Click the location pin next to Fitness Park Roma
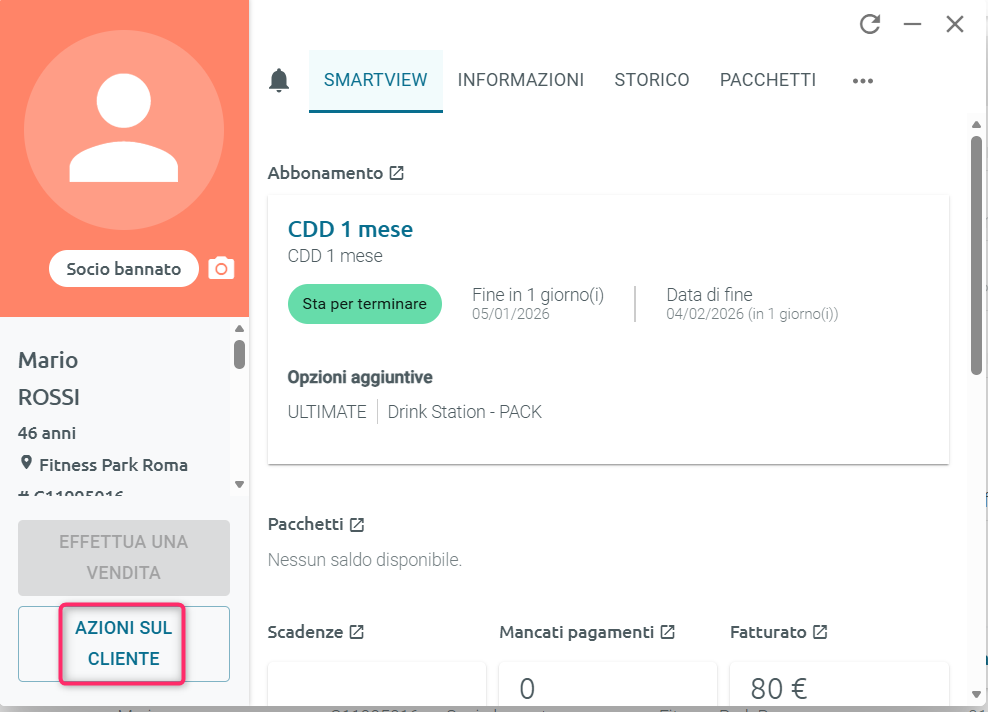988x712 pixels. click(x=26, y=463)
